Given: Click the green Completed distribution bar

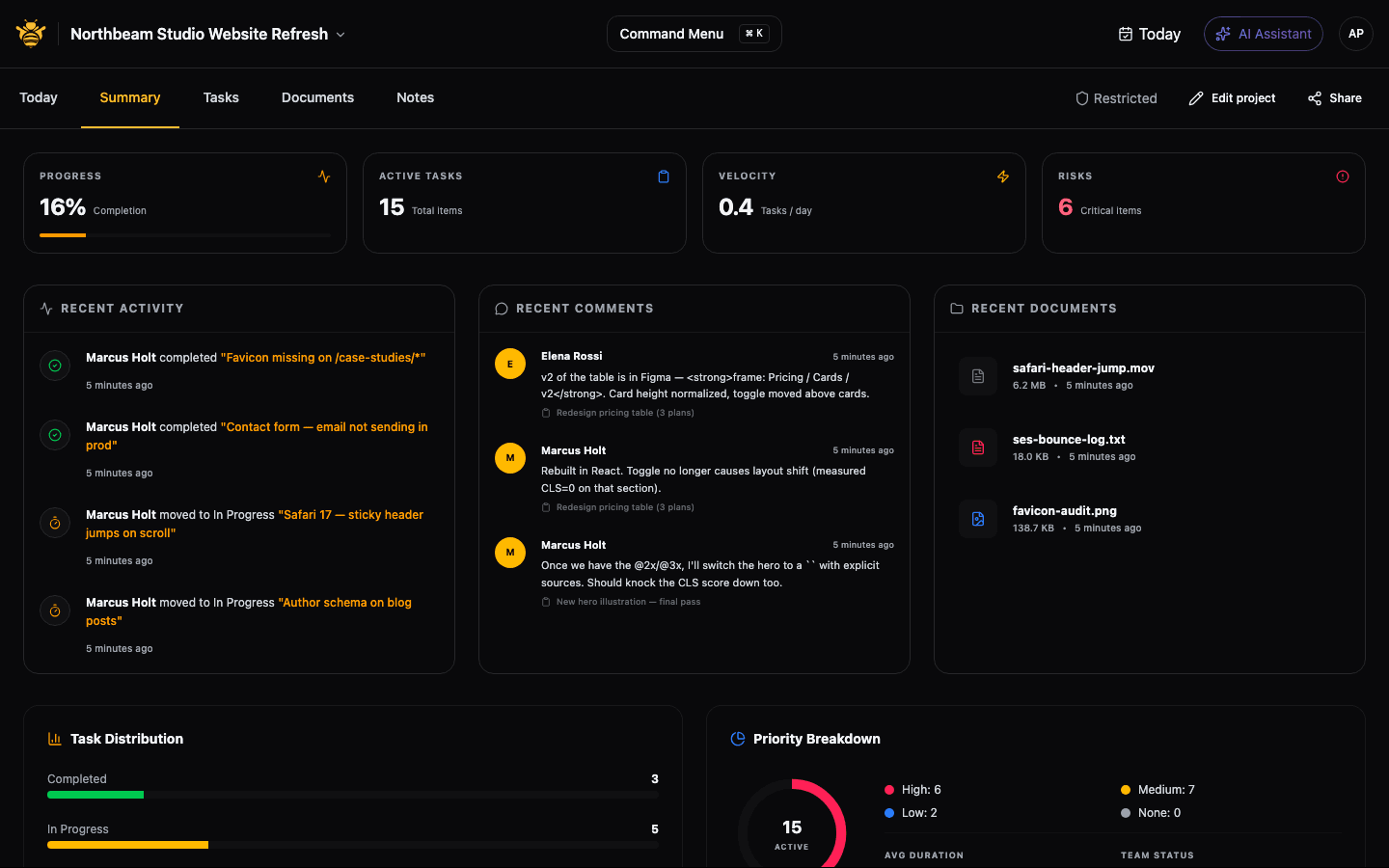Looking at the screenshot, I should coord(95,795).
